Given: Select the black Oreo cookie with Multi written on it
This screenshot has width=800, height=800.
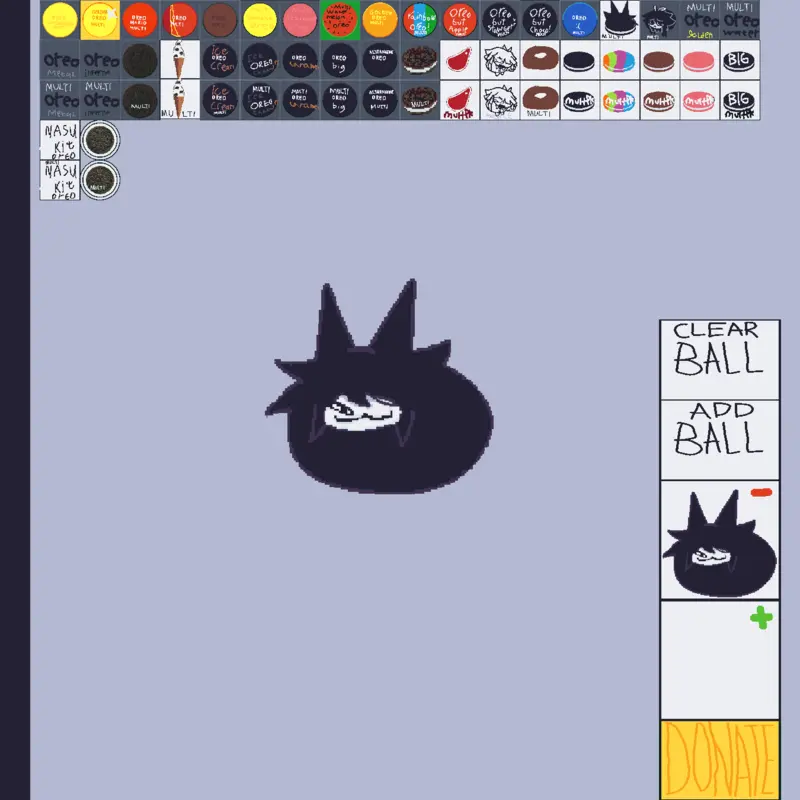Looking at the screenshot, I should [580, 101].
